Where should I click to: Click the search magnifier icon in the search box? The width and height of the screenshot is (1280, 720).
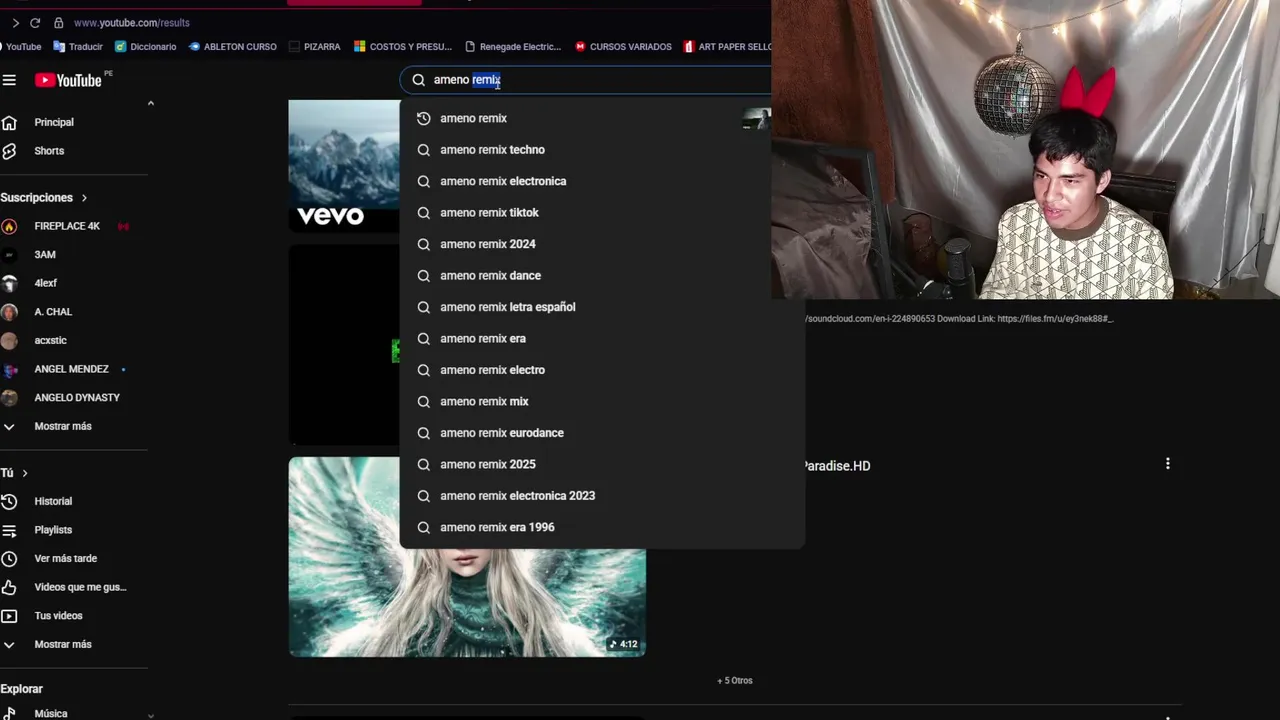click(x=419, y=80)
